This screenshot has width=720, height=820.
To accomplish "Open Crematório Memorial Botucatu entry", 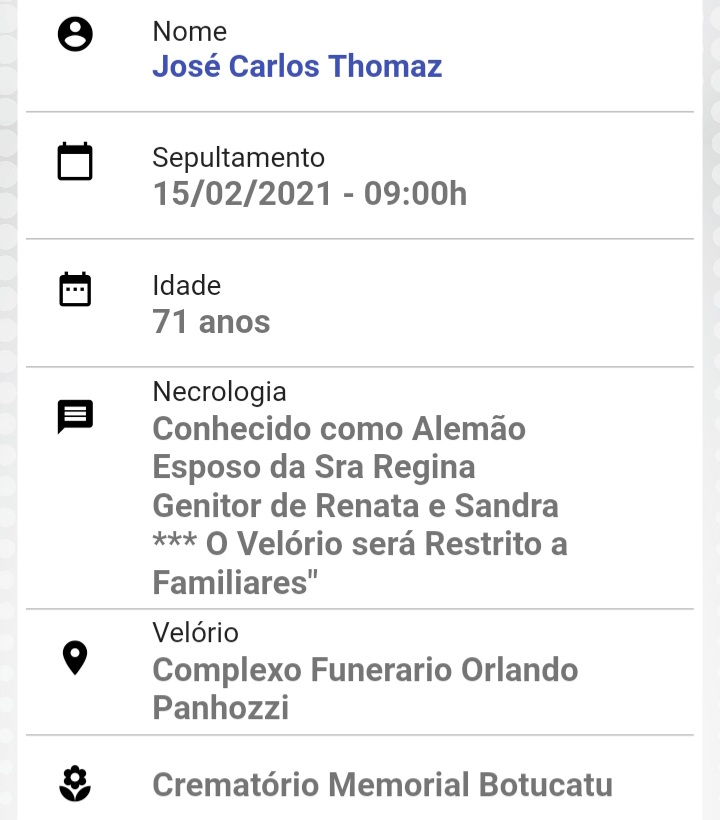I will [382, 784].
